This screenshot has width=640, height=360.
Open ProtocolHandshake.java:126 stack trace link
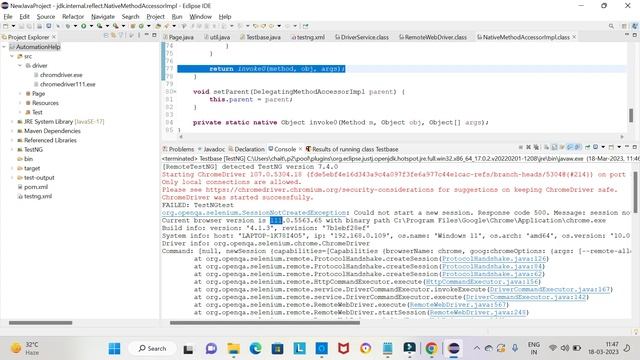[494, 259]
